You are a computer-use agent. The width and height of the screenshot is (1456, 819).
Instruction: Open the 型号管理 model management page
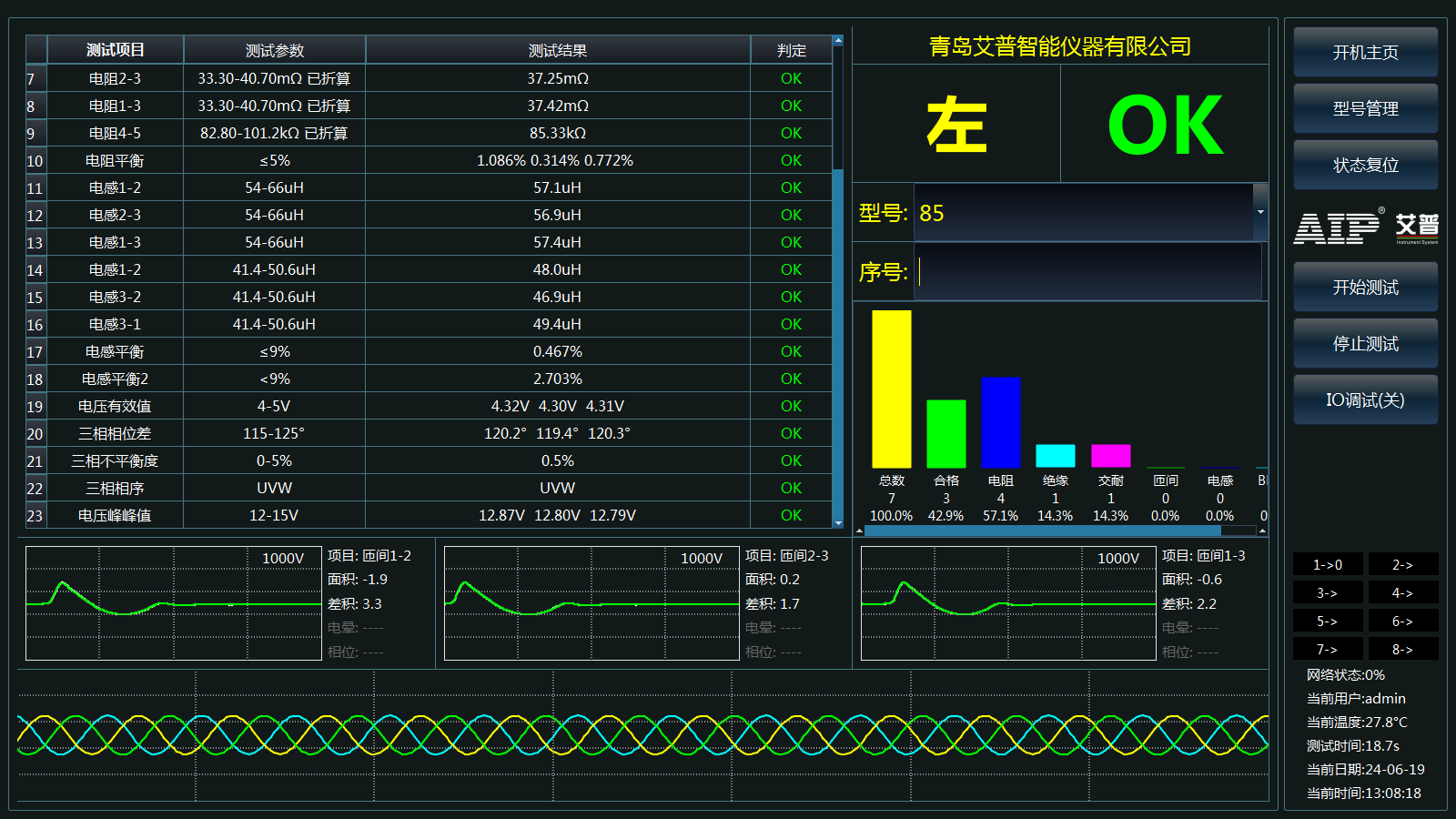[1365, 109]
